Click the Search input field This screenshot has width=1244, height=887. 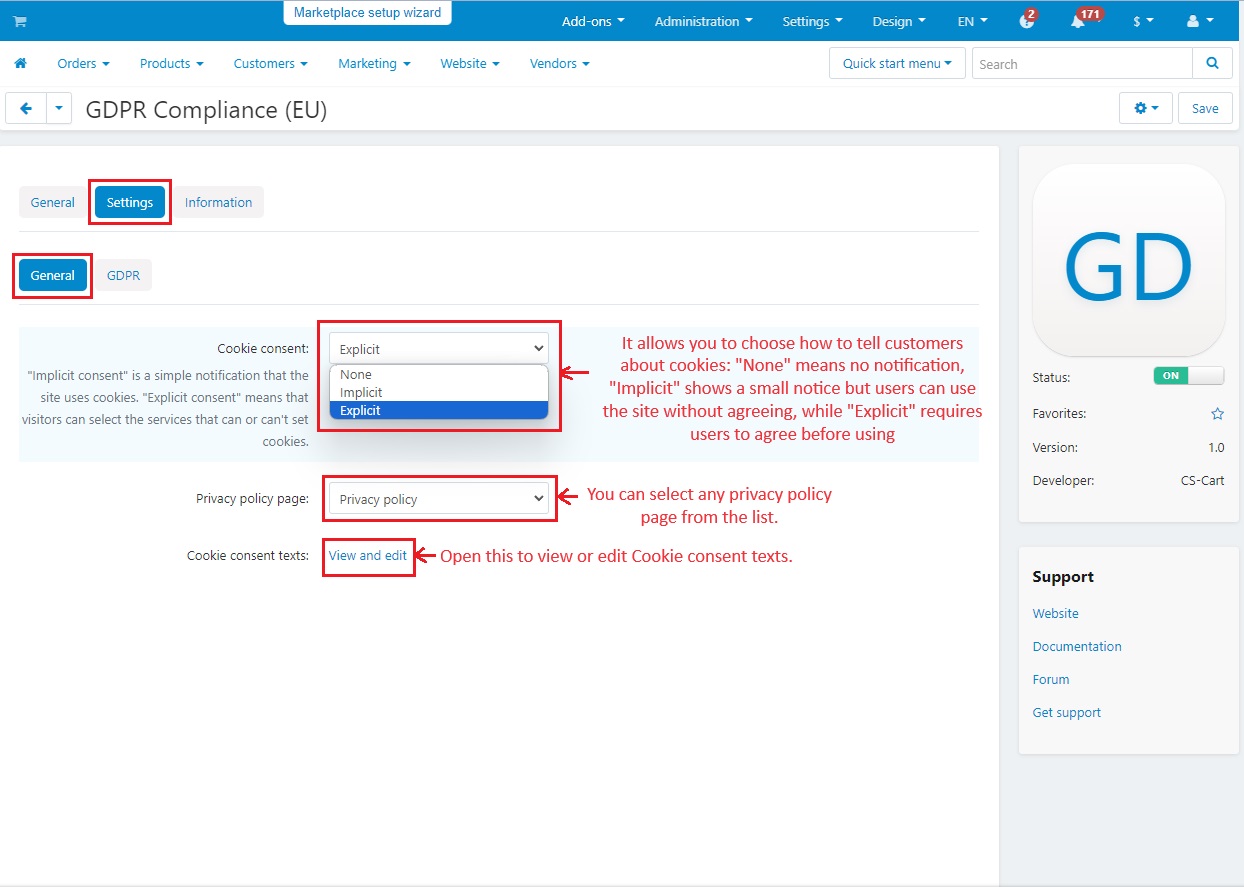(1082, 63)
